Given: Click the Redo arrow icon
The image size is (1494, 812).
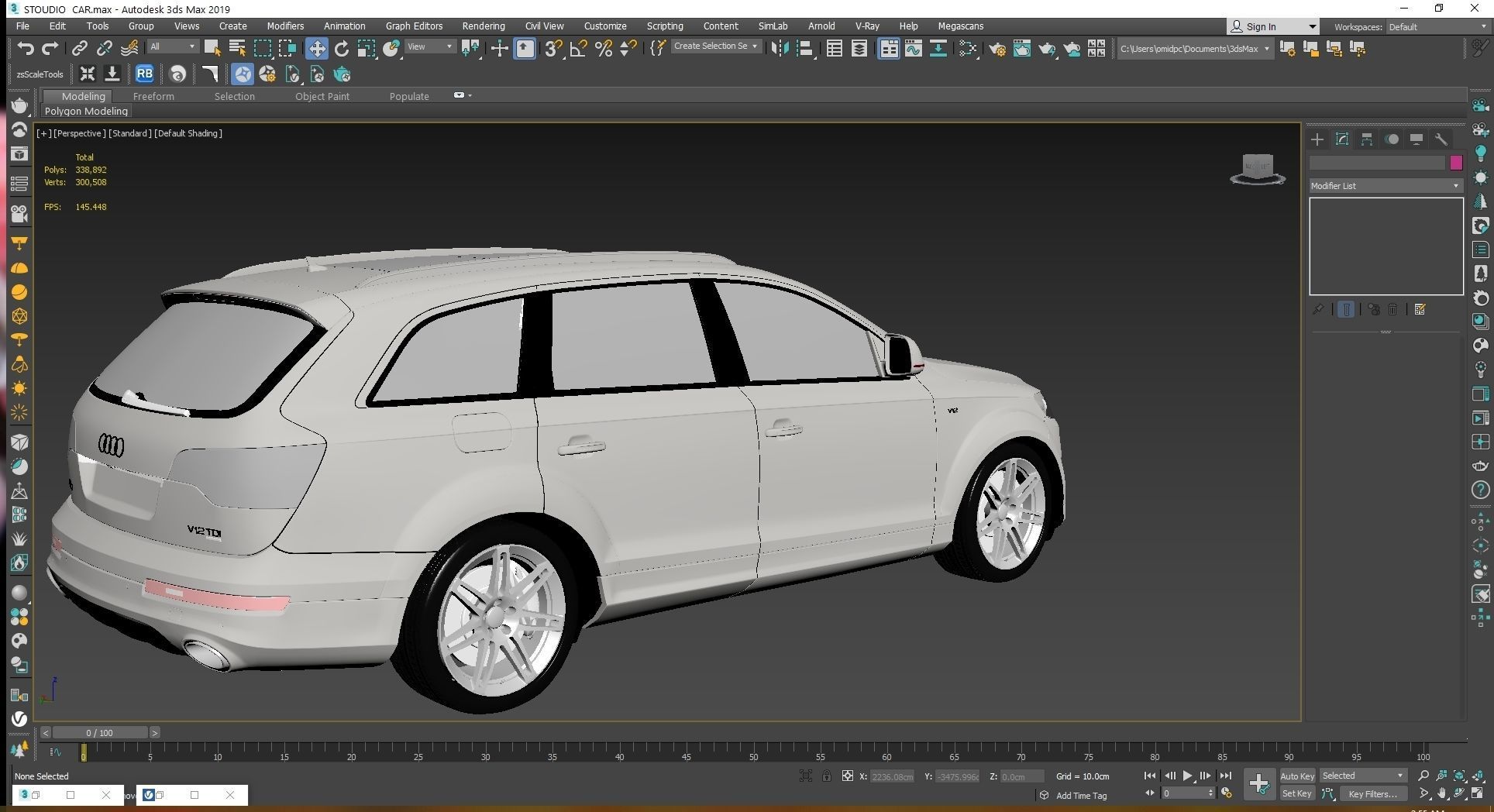Looking at the screenshot, I should tap(50, 49).
